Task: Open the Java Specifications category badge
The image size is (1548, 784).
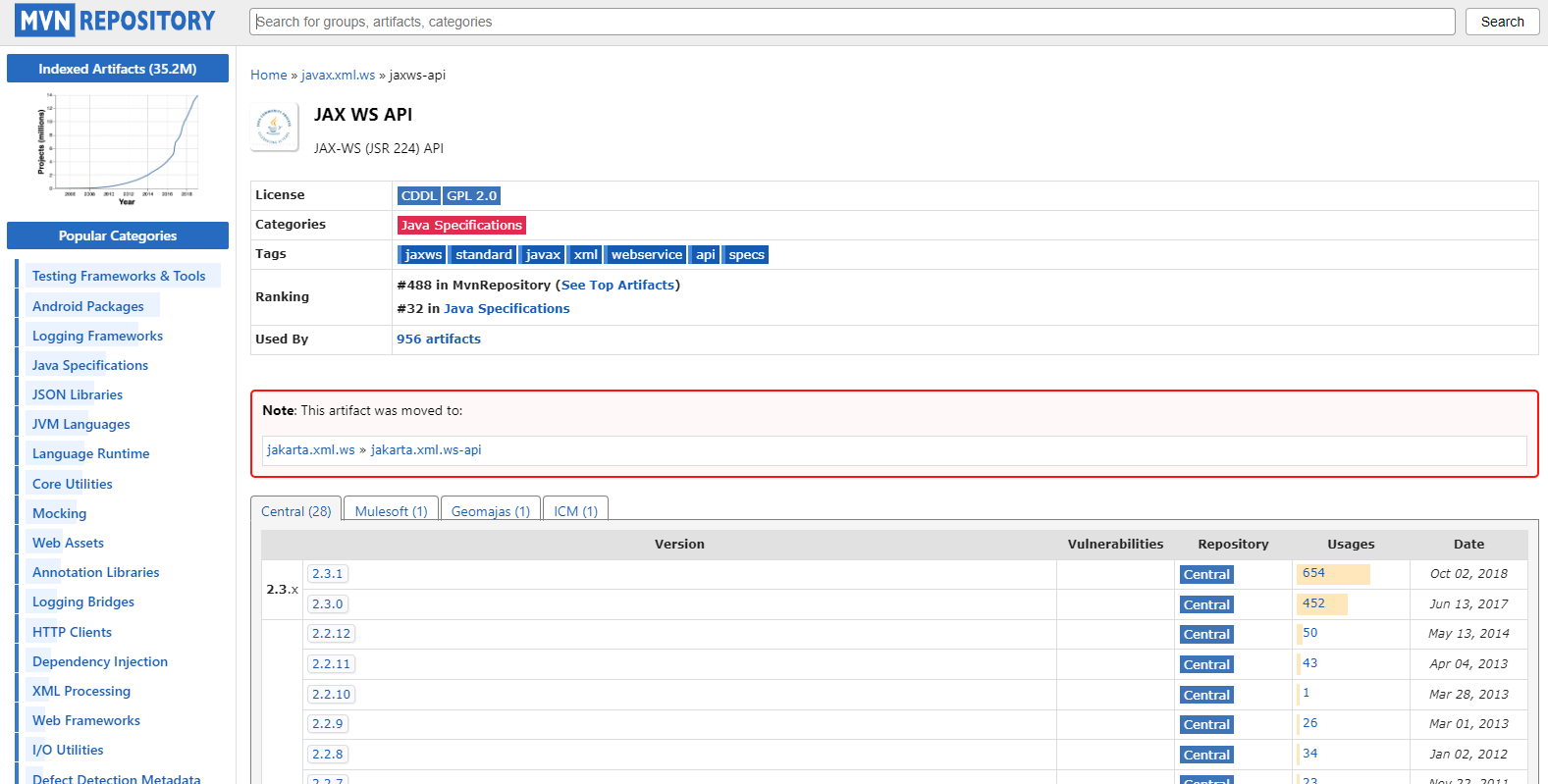Action: pos(461,226)
